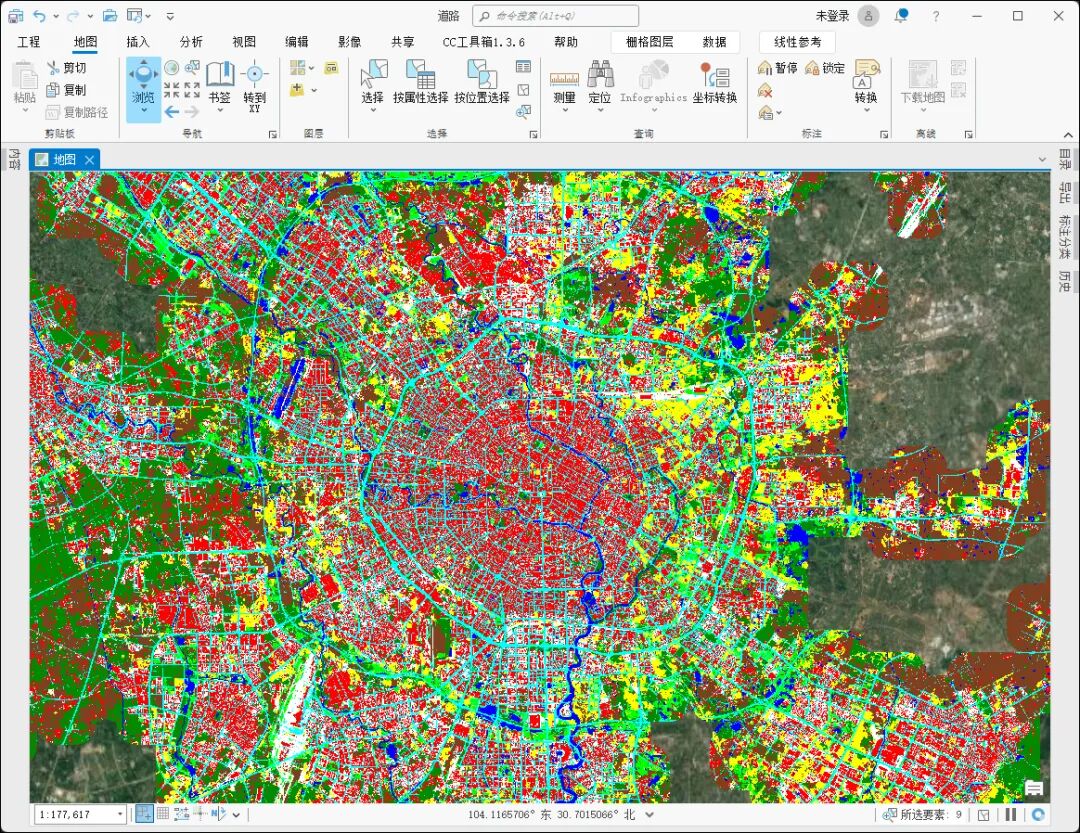Screen dimensions: 1080x833
Task: Click the notifications bell icon
Action: pyautogui.click(x=901, y=16)
